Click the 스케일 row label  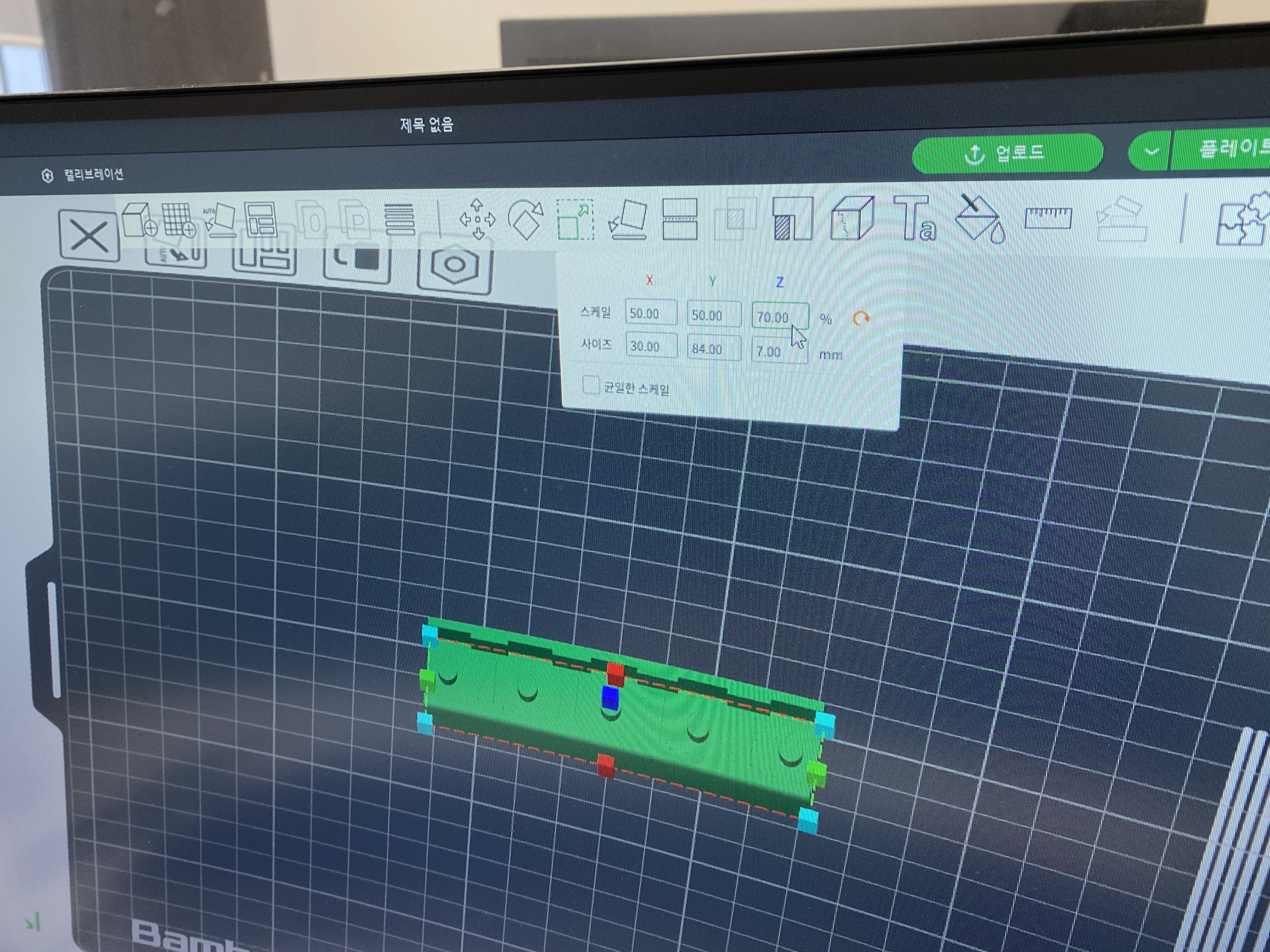pos(595,312)
